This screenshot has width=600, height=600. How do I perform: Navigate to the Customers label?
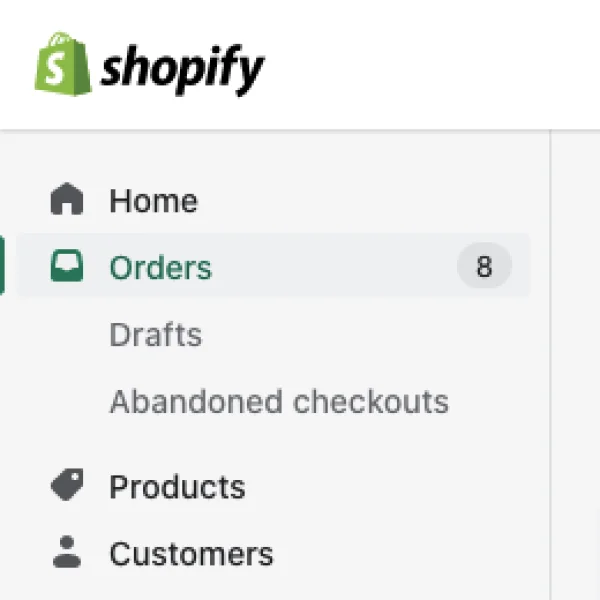point(191,554)
